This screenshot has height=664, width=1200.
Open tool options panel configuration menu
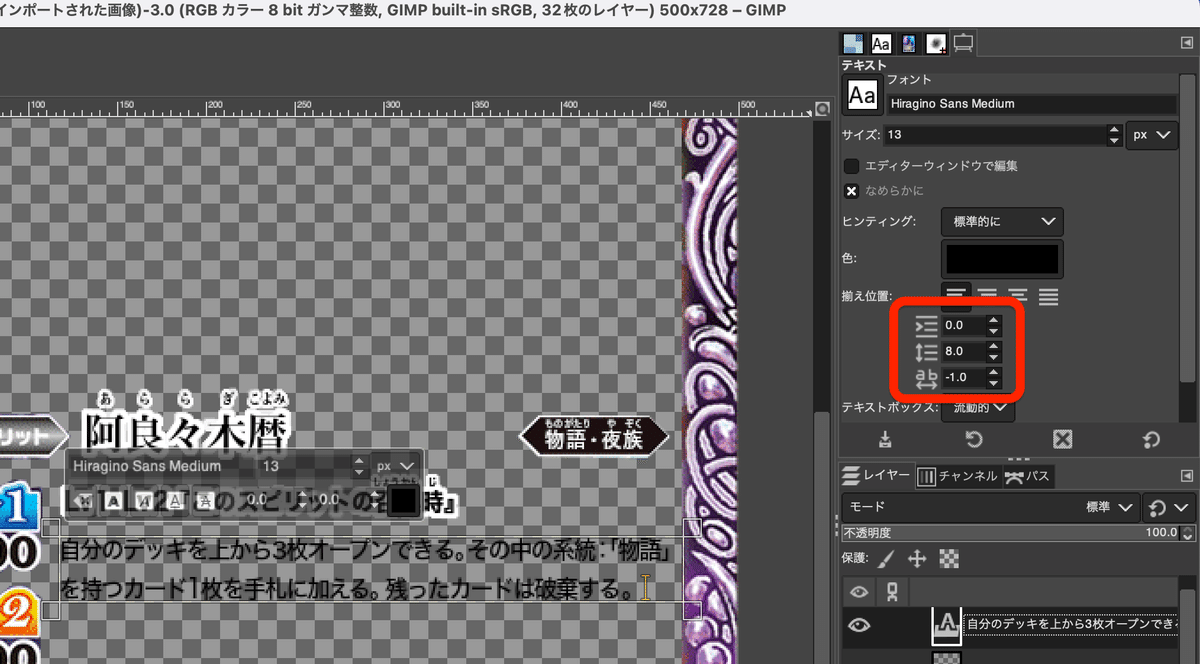click(x=1187, y=42)
